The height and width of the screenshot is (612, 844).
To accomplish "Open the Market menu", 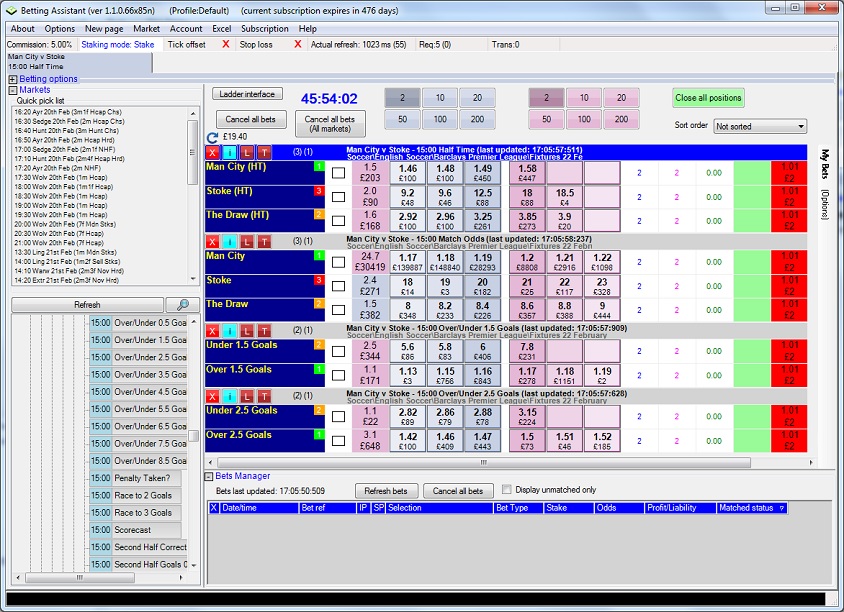I will pyautogui.click(x=146, y=29).
